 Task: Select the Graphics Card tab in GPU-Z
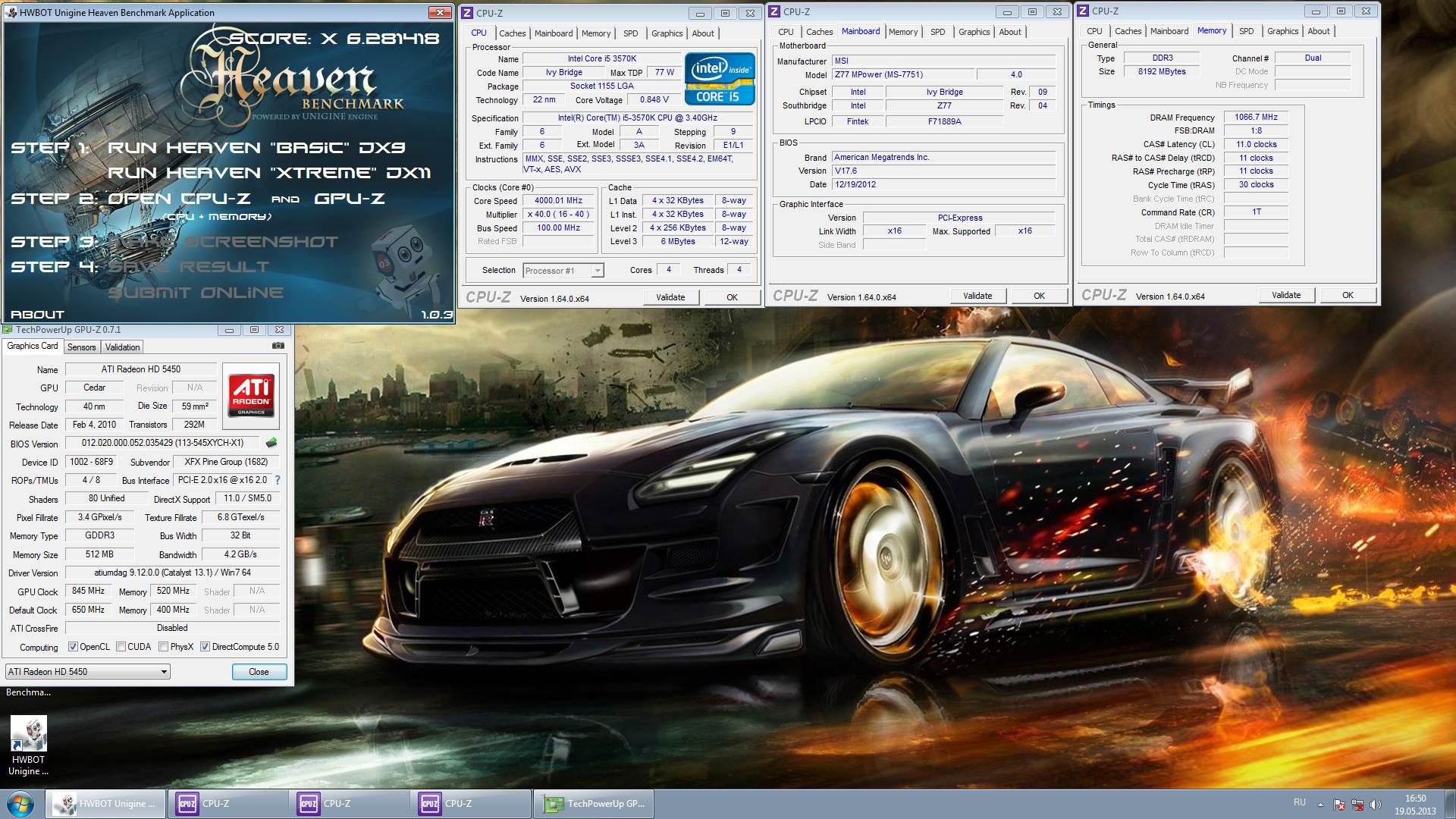click(x=33, y=346)
